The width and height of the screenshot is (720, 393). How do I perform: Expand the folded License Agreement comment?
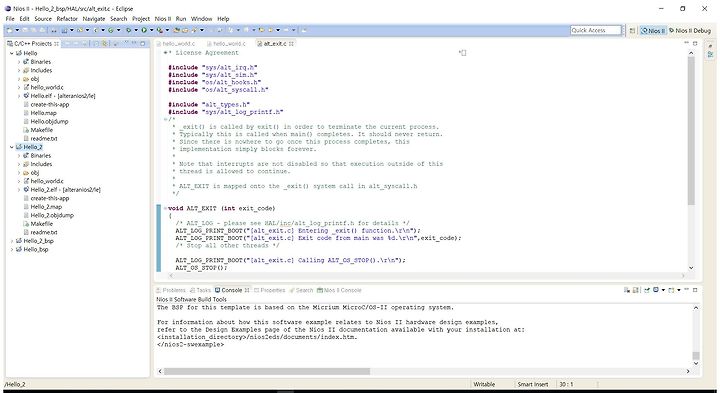click(165, 53)
